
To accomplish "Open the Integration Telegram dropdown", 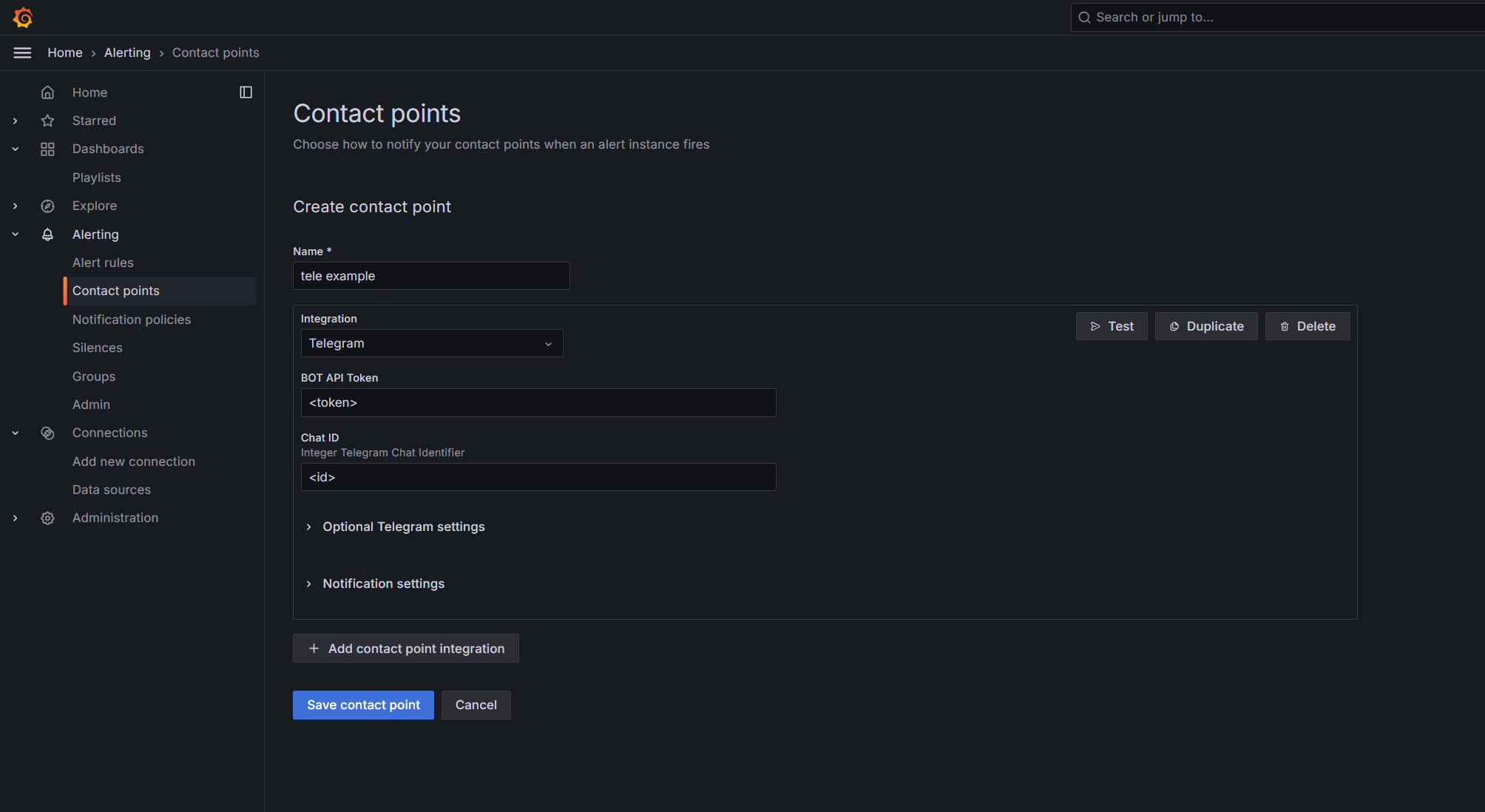I will [431, 343].
